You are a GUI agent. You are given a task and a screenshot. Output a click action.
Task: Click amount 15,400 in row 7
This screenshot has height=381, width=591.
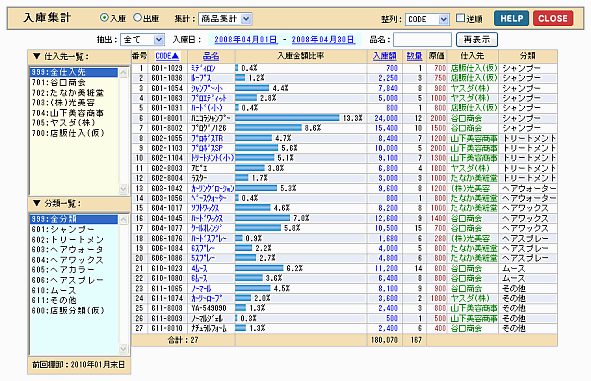click(386, 128)
